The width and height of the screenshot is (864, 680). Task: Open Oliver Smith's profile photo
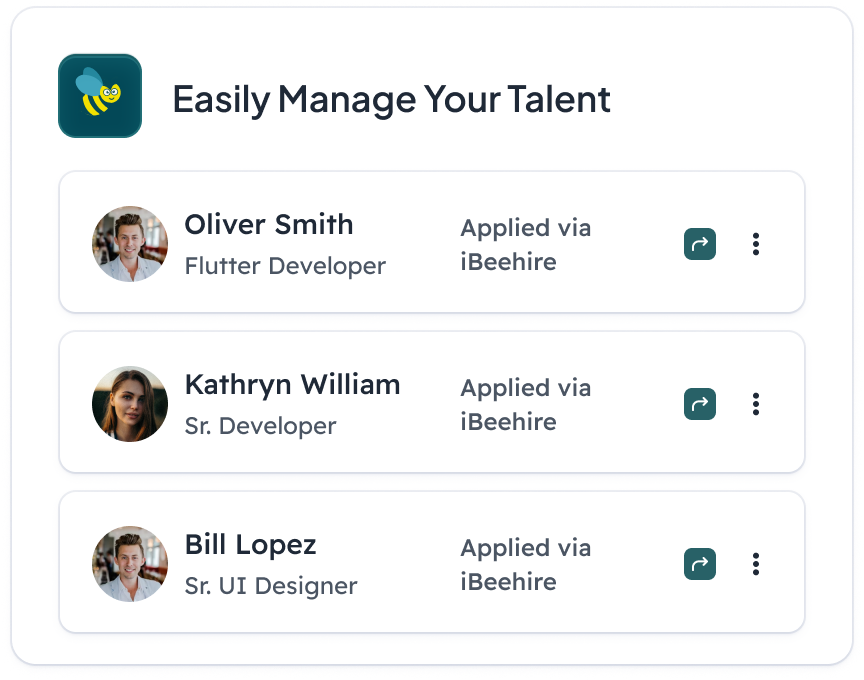(x=130, y=244)
